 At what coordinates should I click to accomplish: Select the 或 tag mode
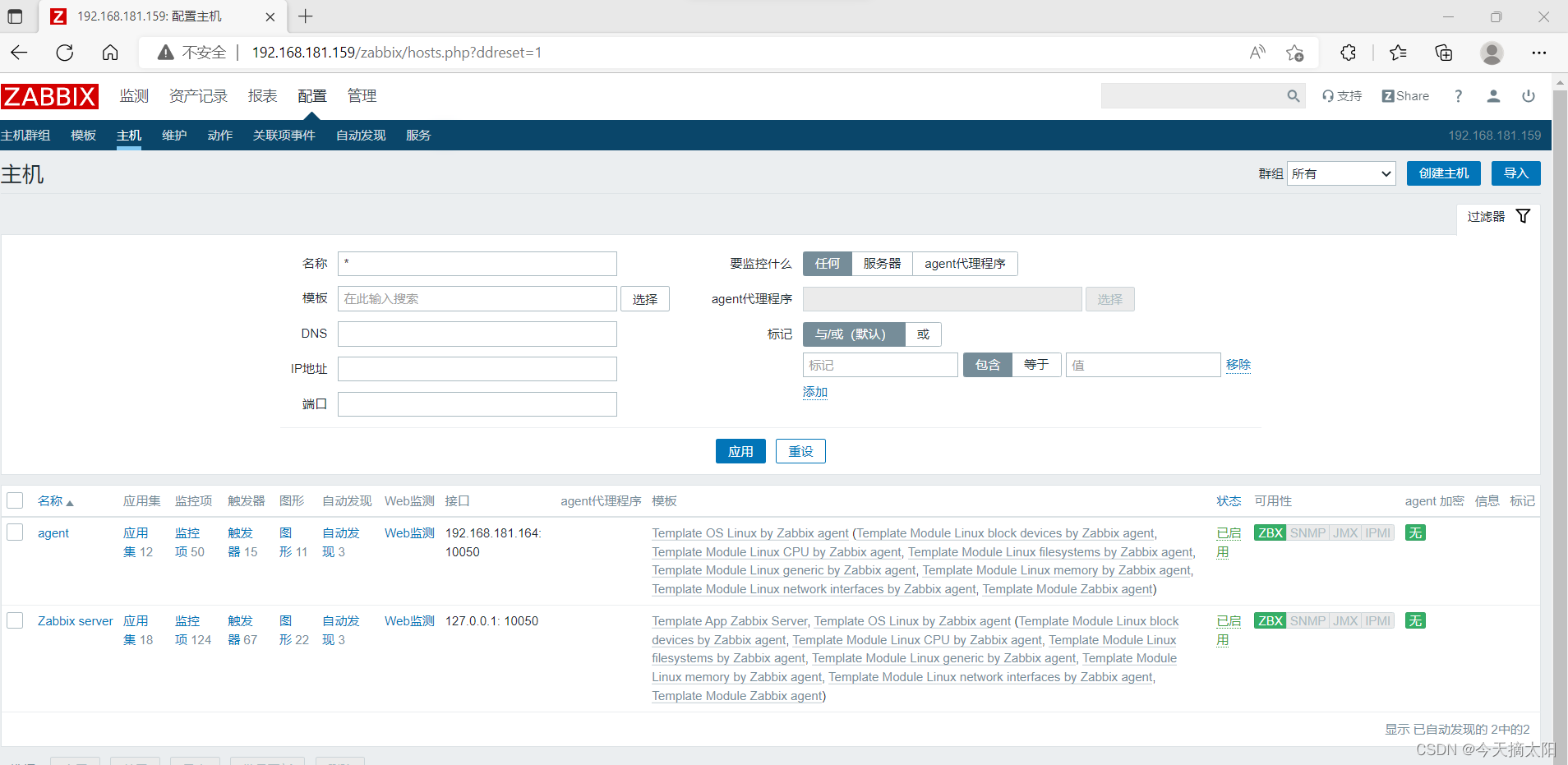tap(923, 334)
